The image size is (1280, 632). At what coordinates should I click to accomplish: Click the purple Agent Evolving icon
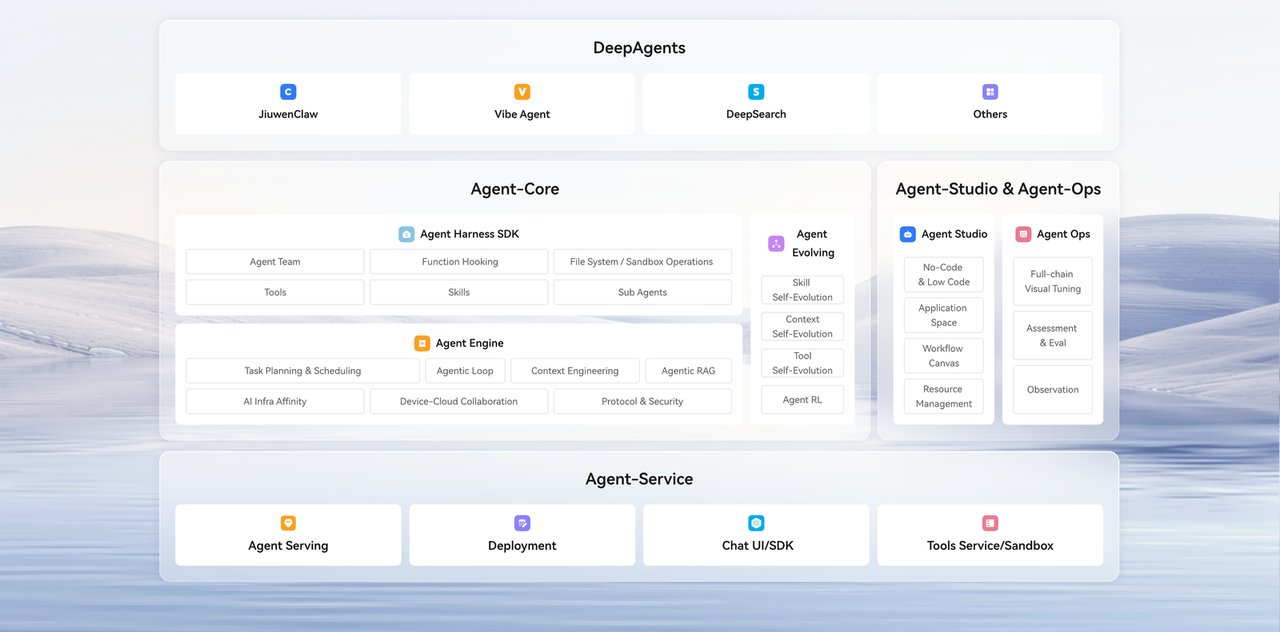(x=776, y=243)
